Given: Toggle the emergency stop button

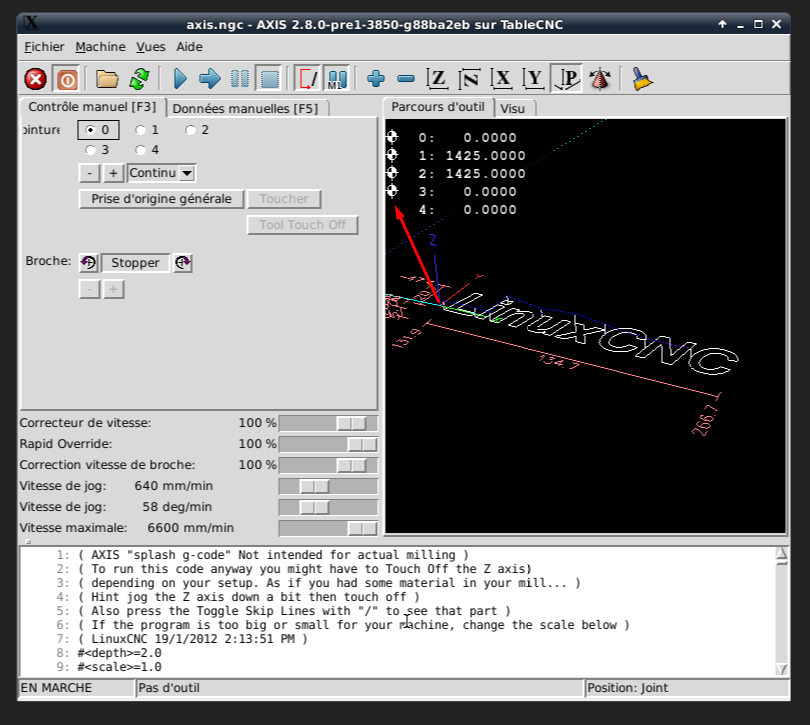Looking at the screenshot, I should (36, 79).
